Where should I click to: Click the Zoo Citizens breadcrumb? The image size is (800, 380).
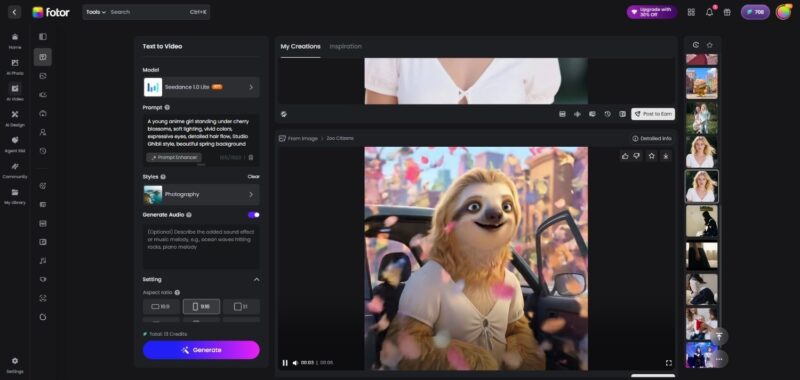tap(340, 138)
